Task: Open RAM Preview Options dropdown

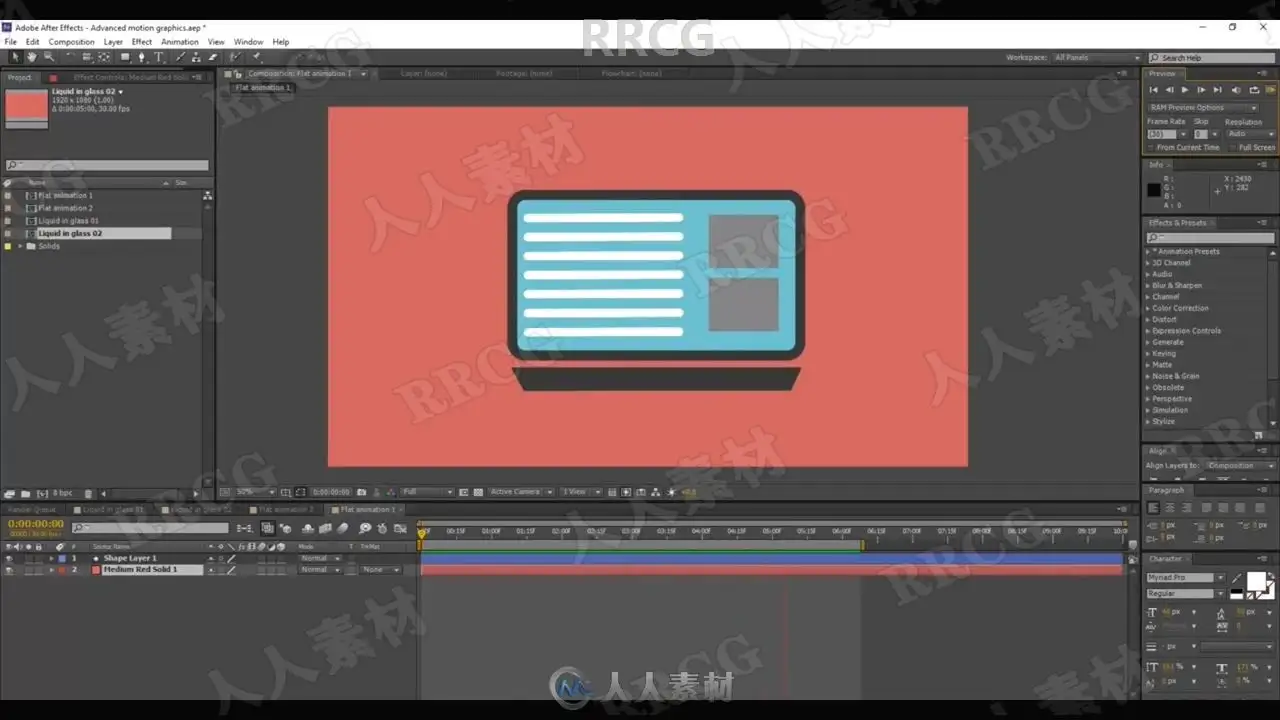Action: coord(1203,107)
